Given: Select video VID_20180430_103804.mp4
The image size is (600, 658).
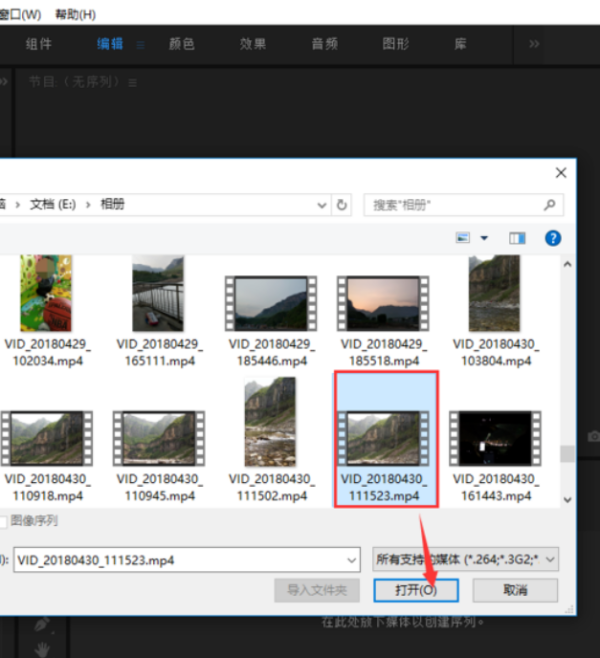Looking at the screenshot, I should point(495,311).
